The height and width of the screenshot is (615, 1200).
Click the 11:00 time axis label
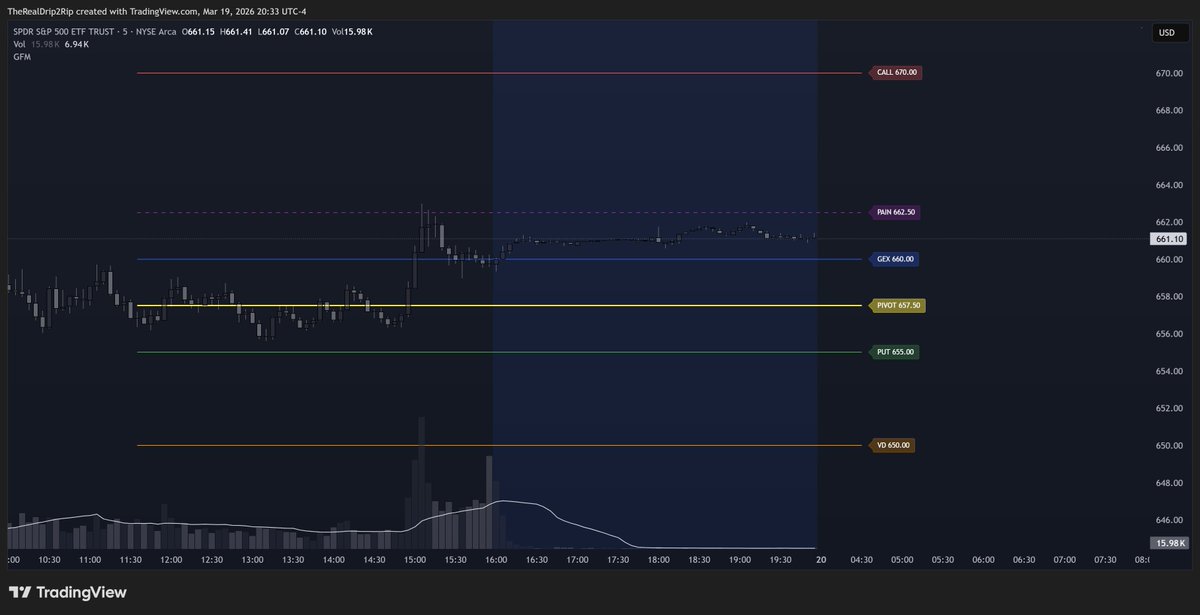90,560
